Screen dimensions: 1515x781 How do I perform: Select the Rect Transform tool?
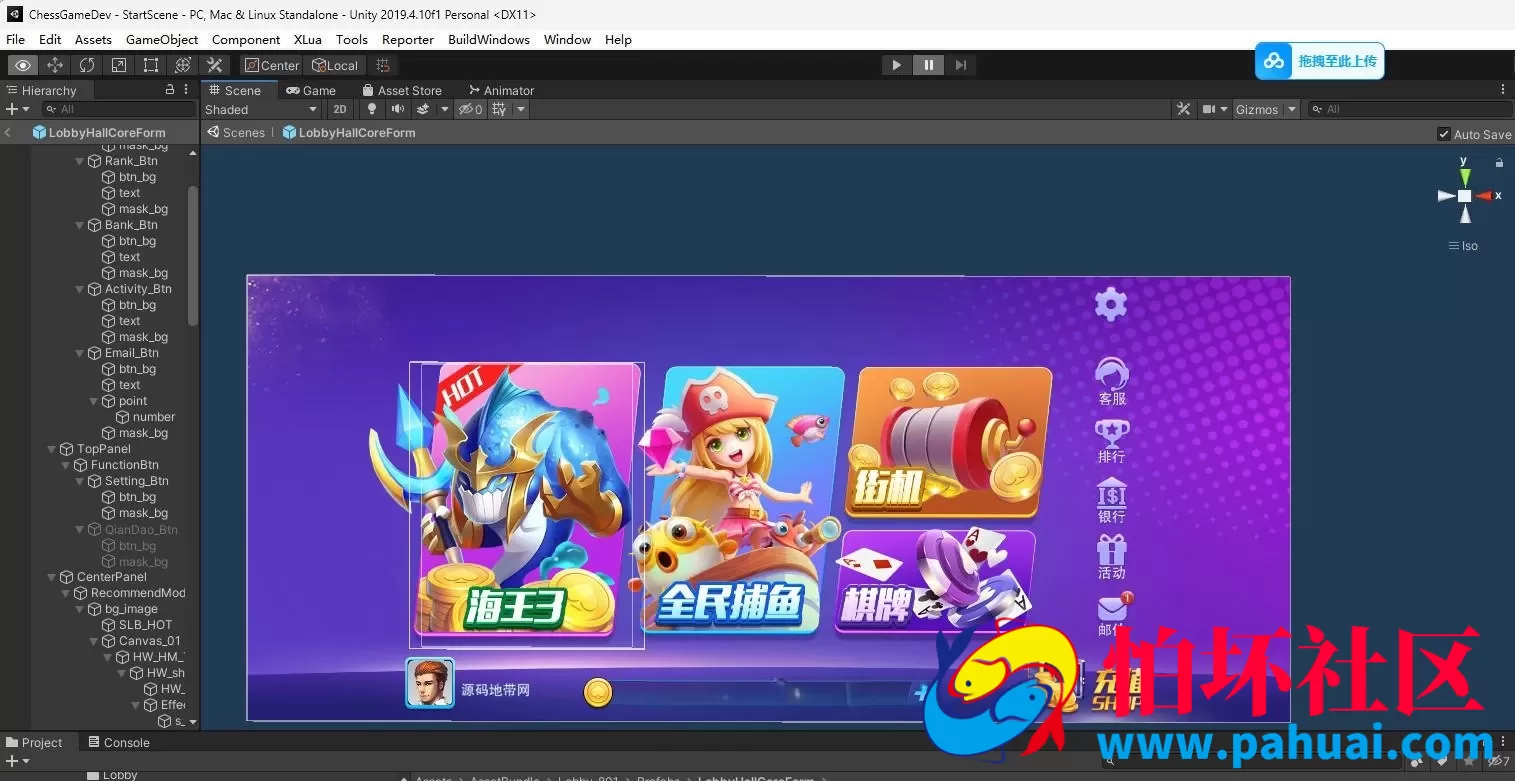pyautogui.click(x=151, y=65)
